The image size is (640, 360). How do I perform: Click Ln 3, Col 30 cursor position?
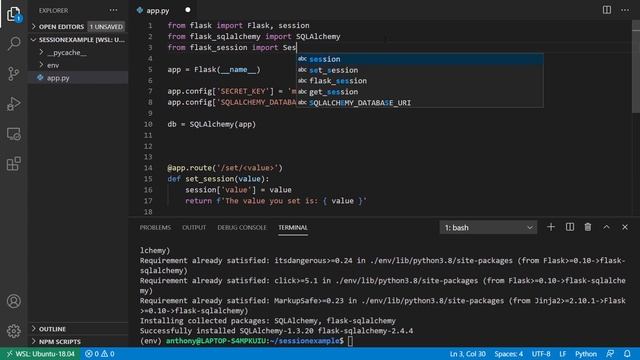point(467,354)
